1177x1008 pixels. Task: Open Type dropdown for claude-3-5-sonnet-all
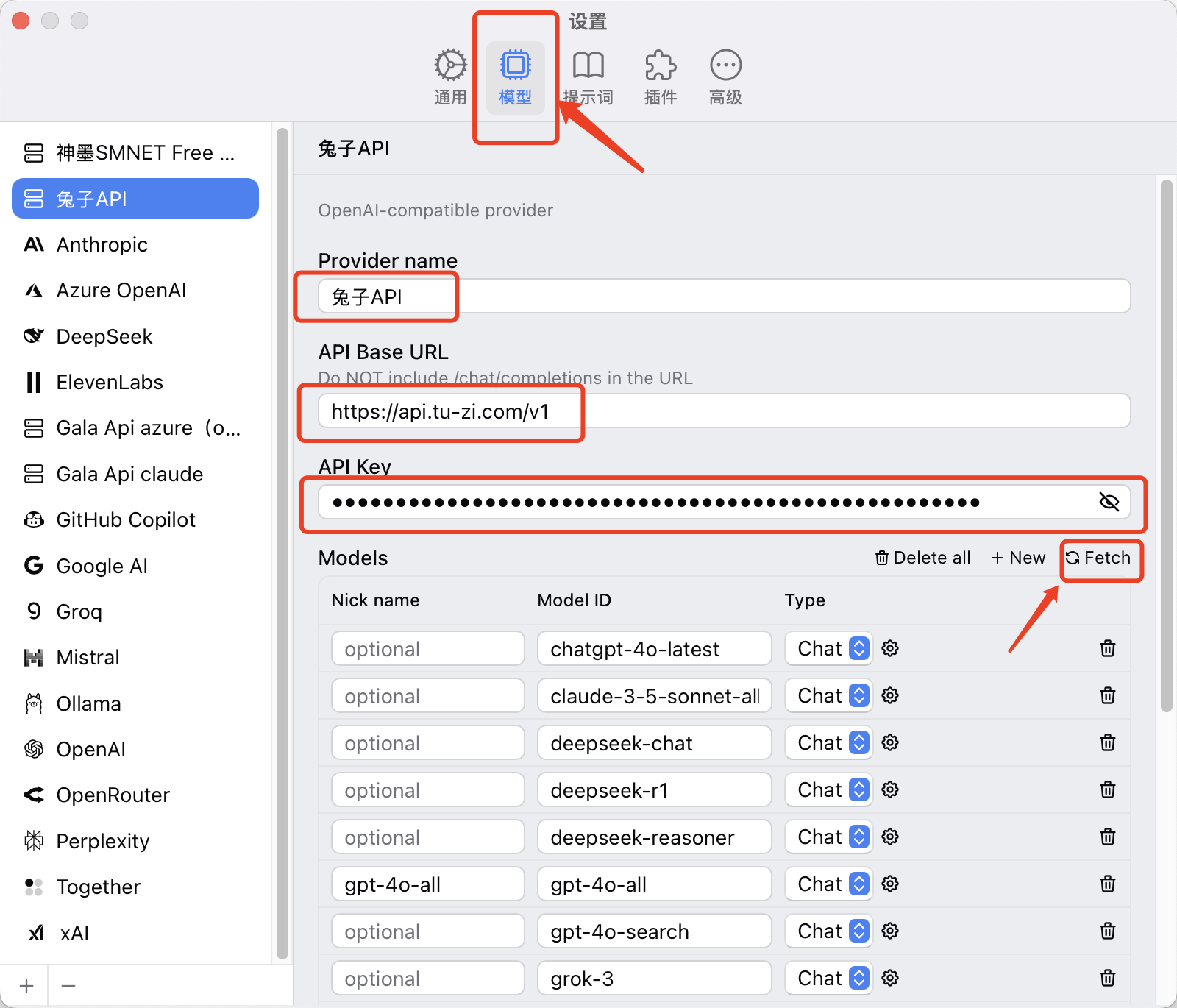(x=829, y=695)
